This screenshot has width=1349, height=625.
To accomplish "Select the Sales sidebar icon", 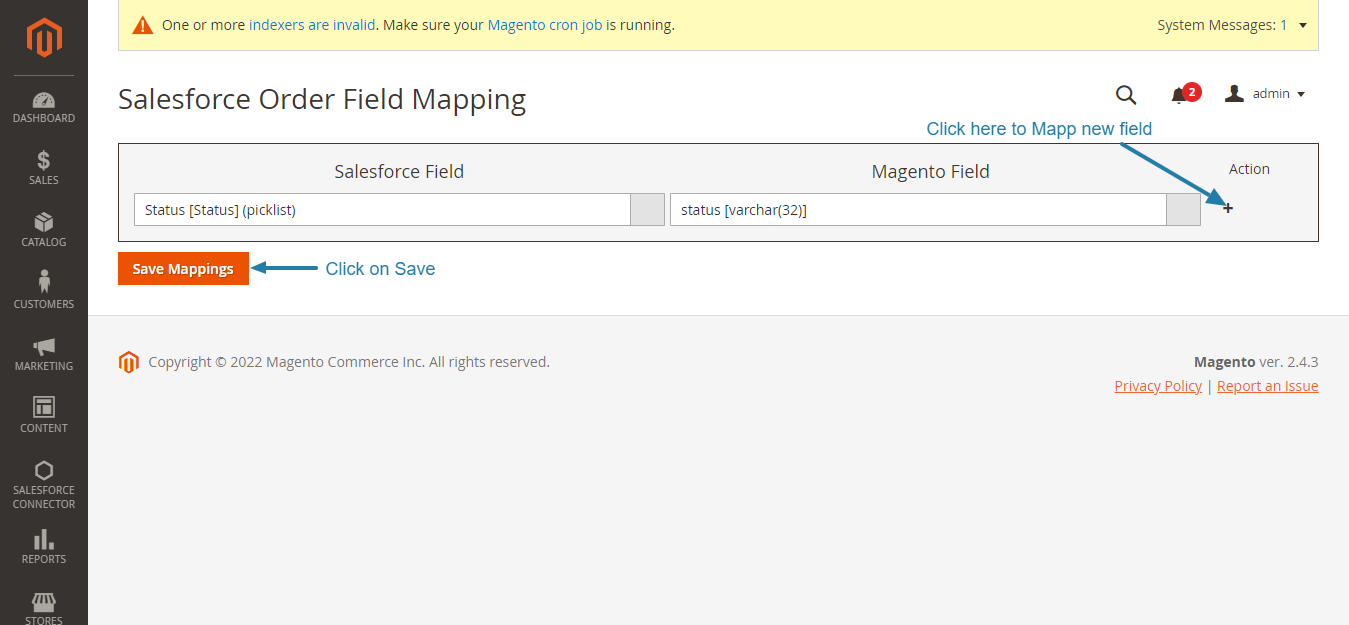I will [43, 168].
